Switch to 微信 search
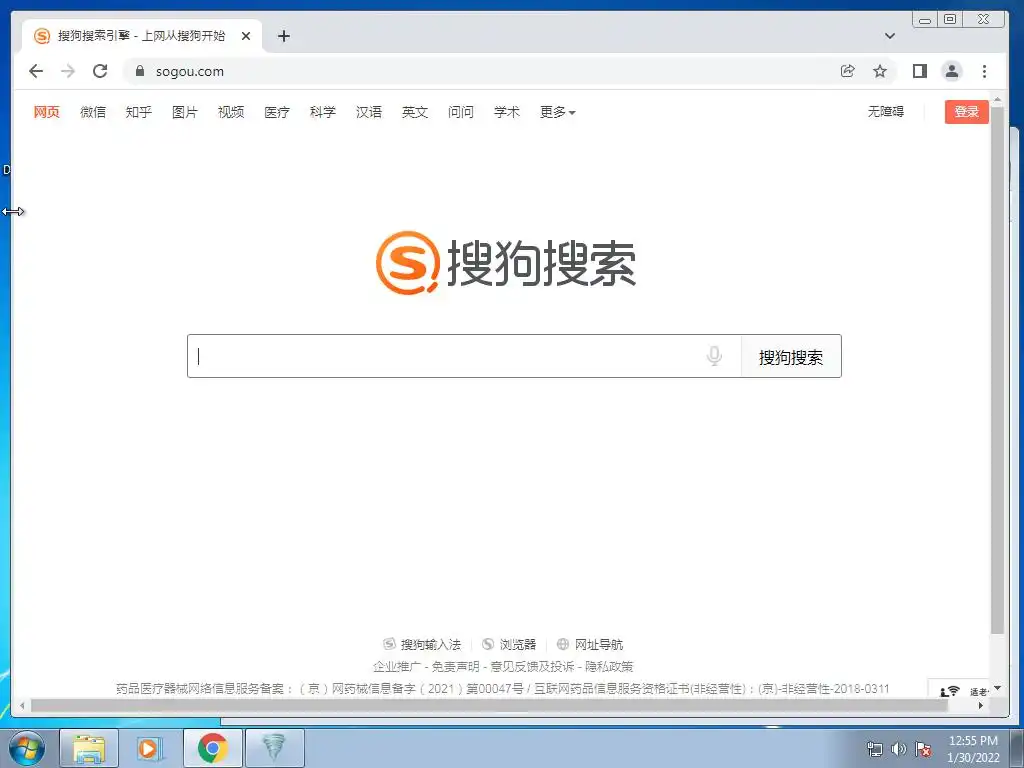The width and height of the screenshot is (1024, 768). 93,112
